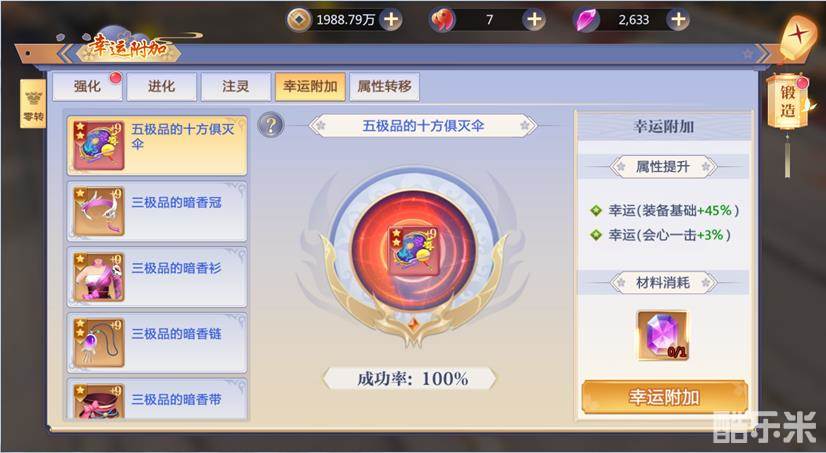Add more goldfish currency with plus button
The width and height of the screenshot is (826, 453).
[534, 20]
